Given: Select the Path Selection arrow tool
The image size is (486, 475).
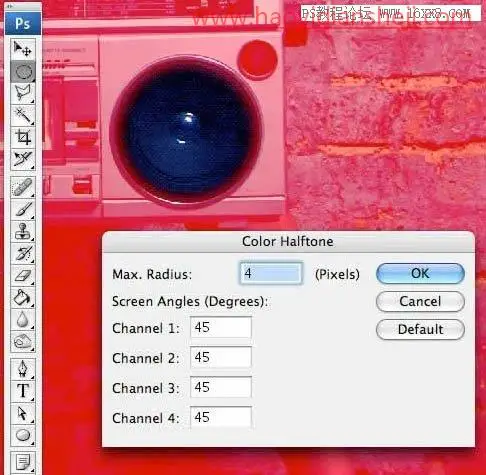Looking at the screenshot, I should (x=23, y=413).
